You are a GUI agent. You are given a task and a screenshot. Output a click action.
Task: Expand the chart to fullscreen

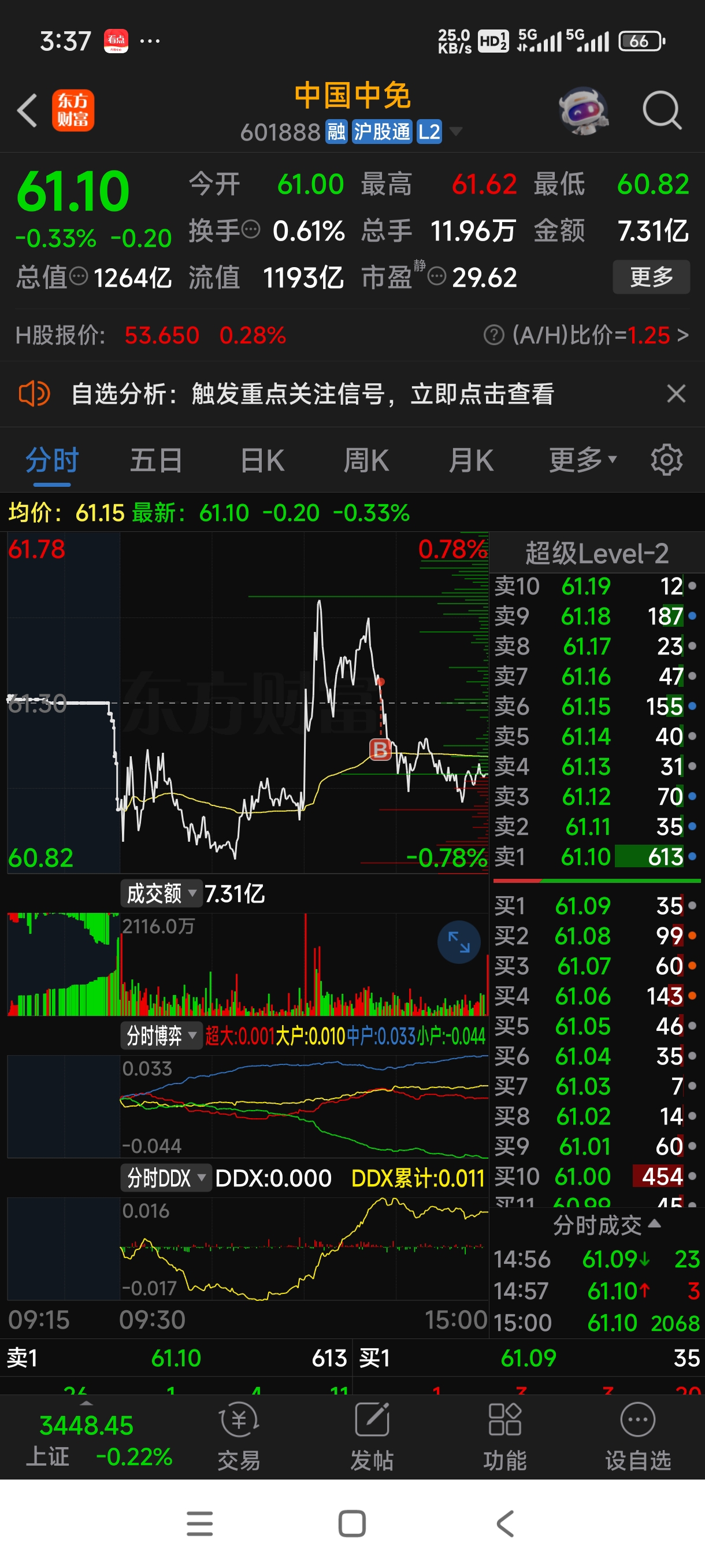tap(459, 942)
